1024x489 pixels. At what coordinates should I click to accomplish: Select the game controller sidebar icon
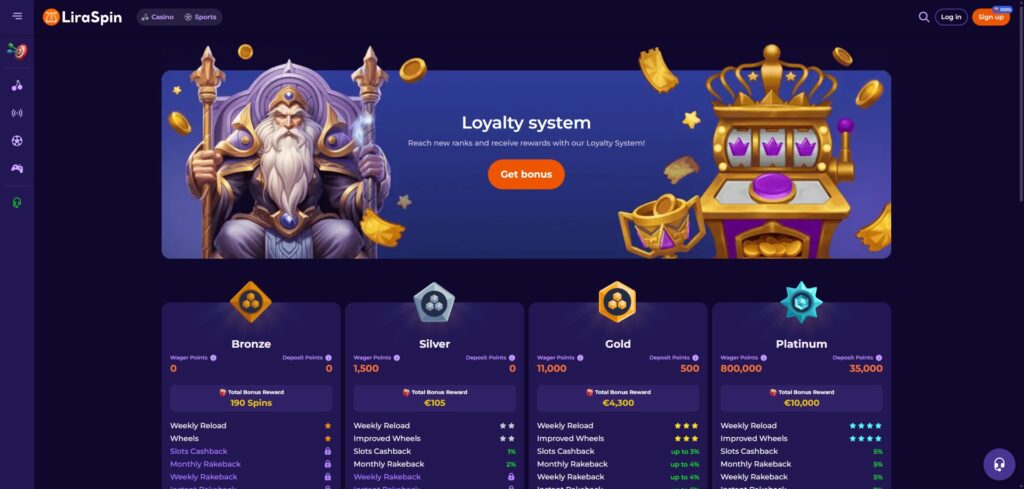tap(17, 168)
